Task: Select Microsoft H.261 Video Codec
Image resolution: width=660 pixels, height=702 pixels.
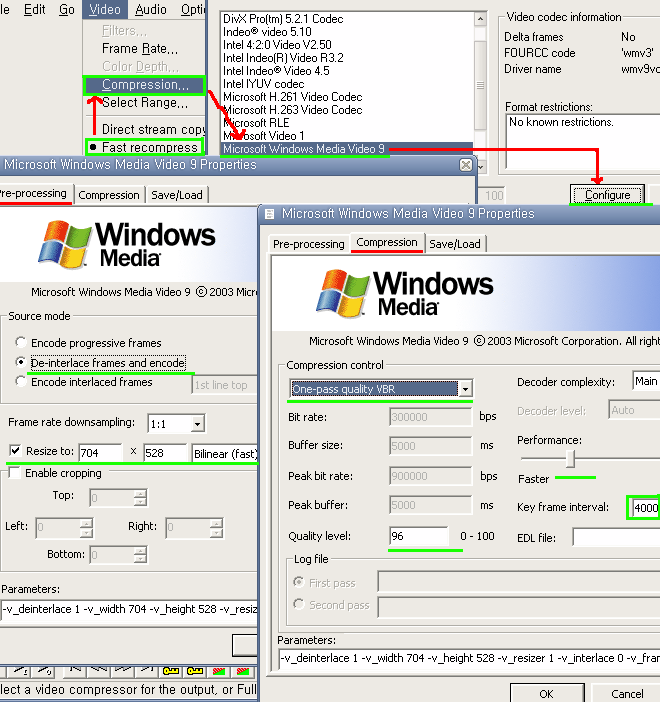Action: coord(292,97)
